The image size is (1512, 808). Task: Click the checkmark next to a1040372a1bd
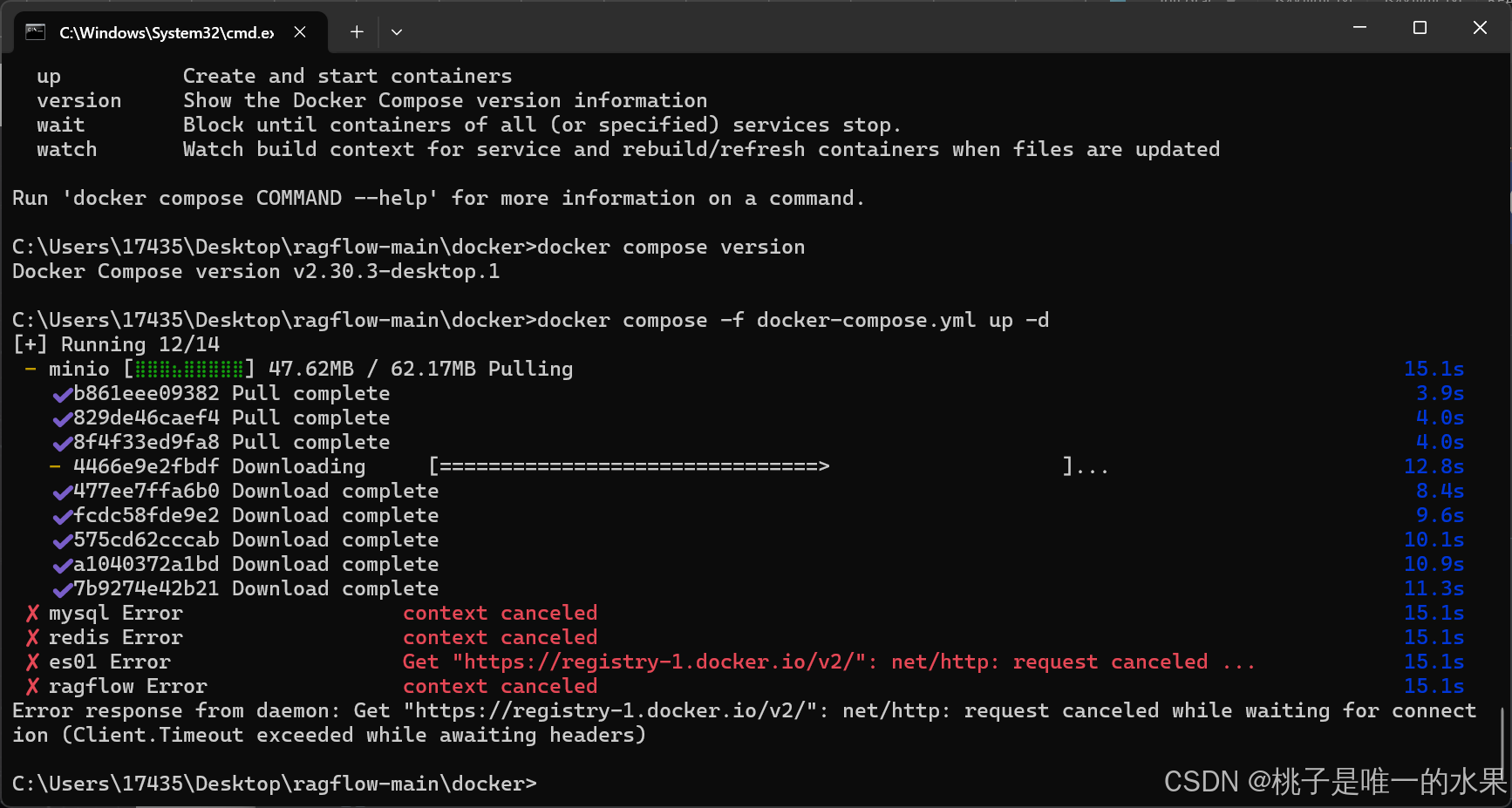62,566
